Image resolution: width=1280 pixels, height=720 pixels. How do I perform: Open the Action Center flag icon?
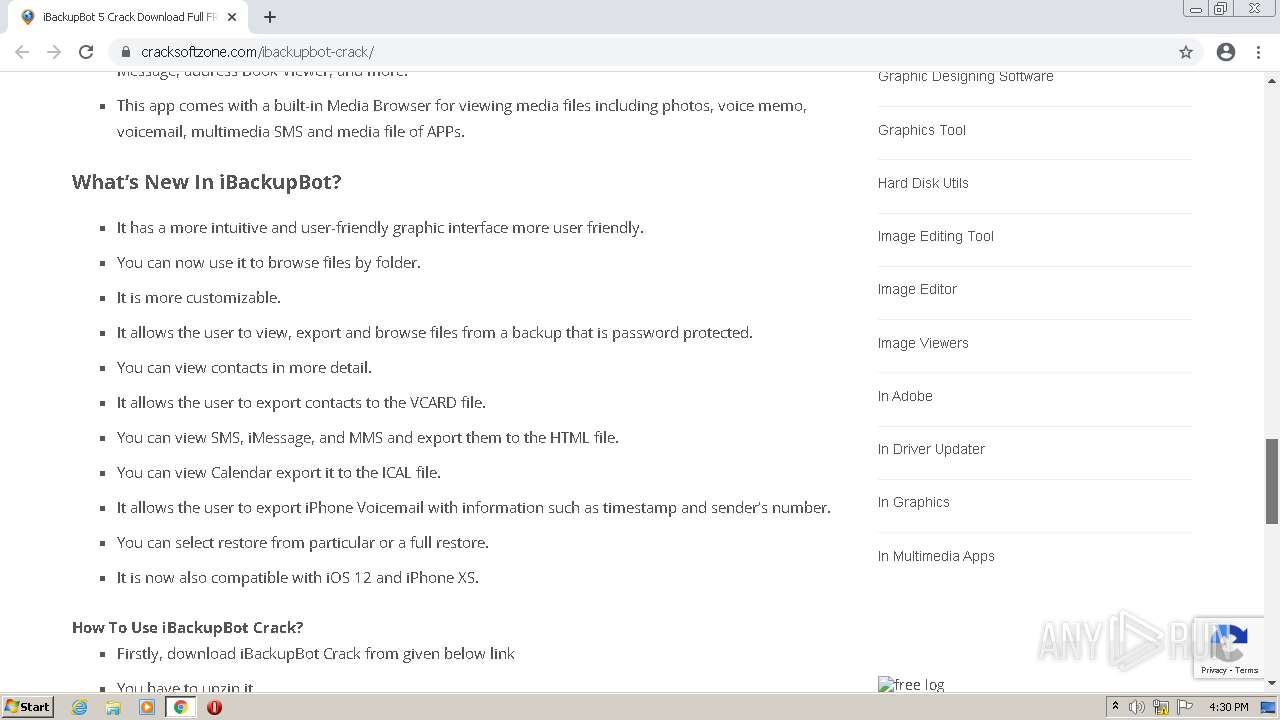point(1185,707)
